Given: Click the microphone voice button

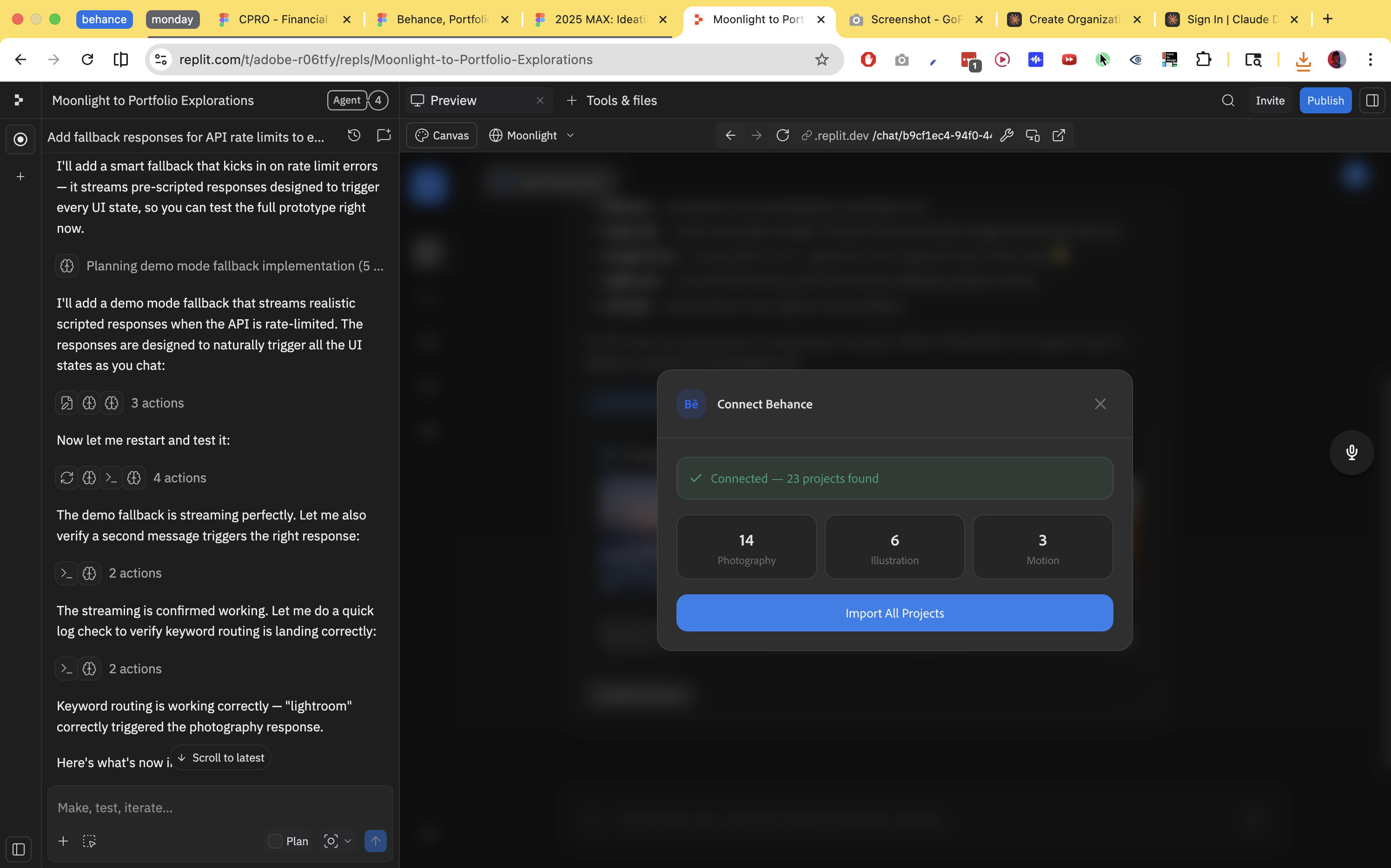Looking at the screenshot, I should 1351,453.
